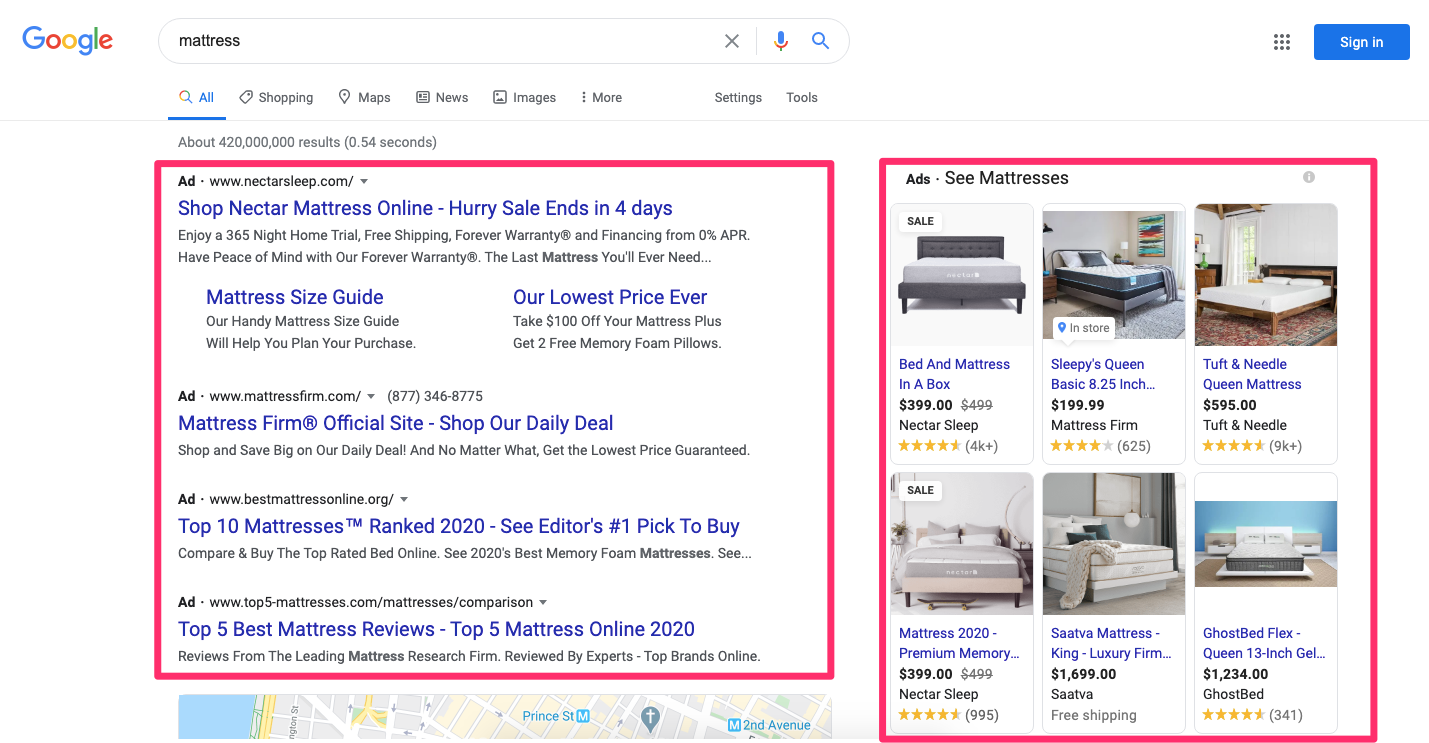1429x743 pixels.
Task: Click the (341) star rating for GhostBed
Action: tap(1253, 715)
